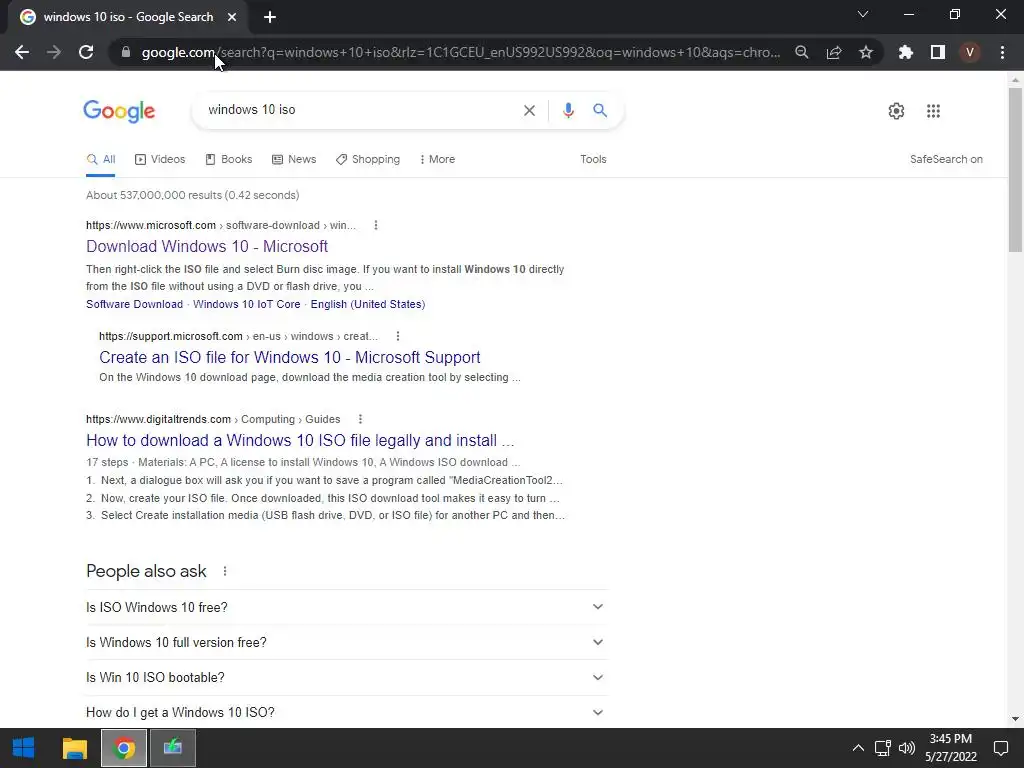Image resolution: width=1024 pixels, height=768 pixels.
Task: Open the network icon in system tray
Action: [883, 748]
